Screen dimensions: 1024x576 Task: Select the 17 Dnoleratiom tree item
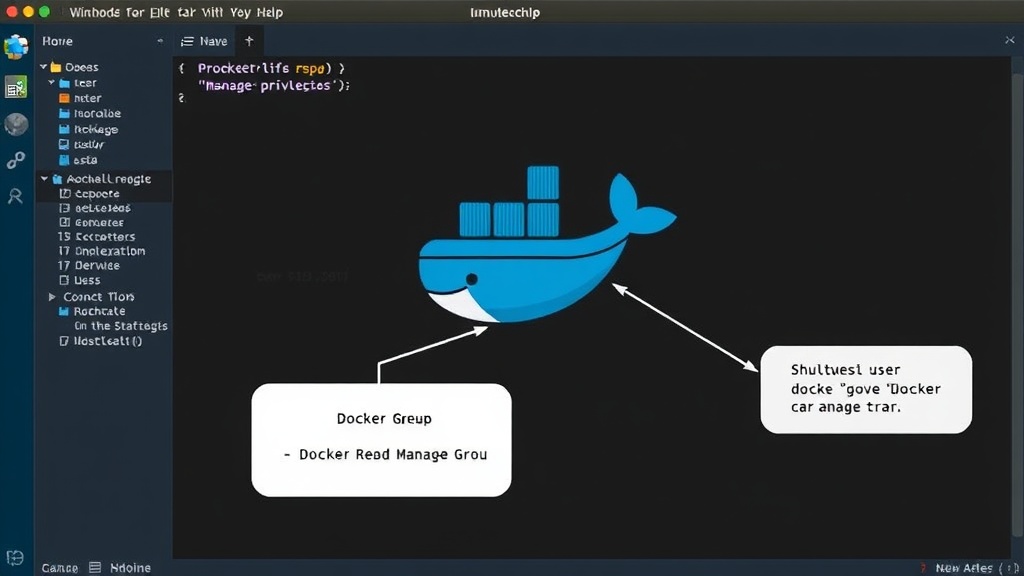[x=102, y=251]
